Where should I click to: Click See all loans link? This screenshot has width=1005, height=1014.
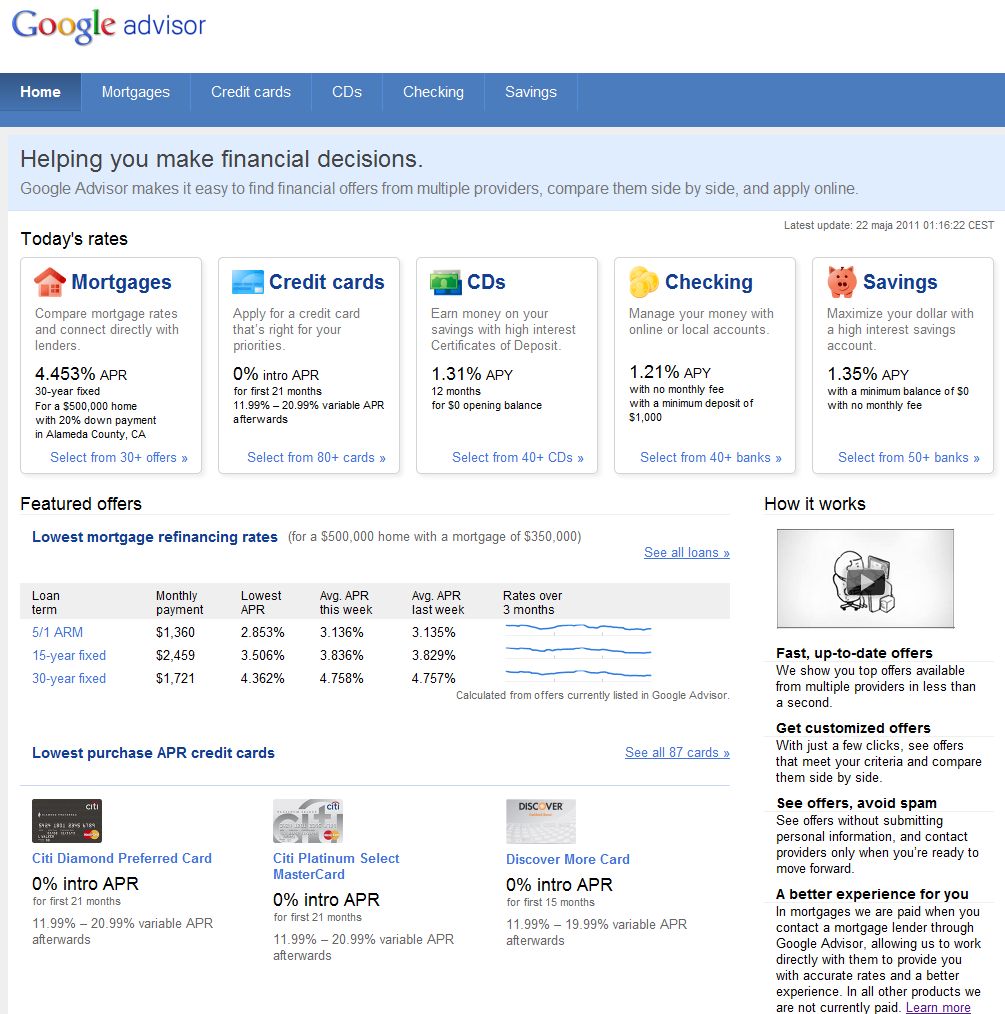tap(687, 552)
